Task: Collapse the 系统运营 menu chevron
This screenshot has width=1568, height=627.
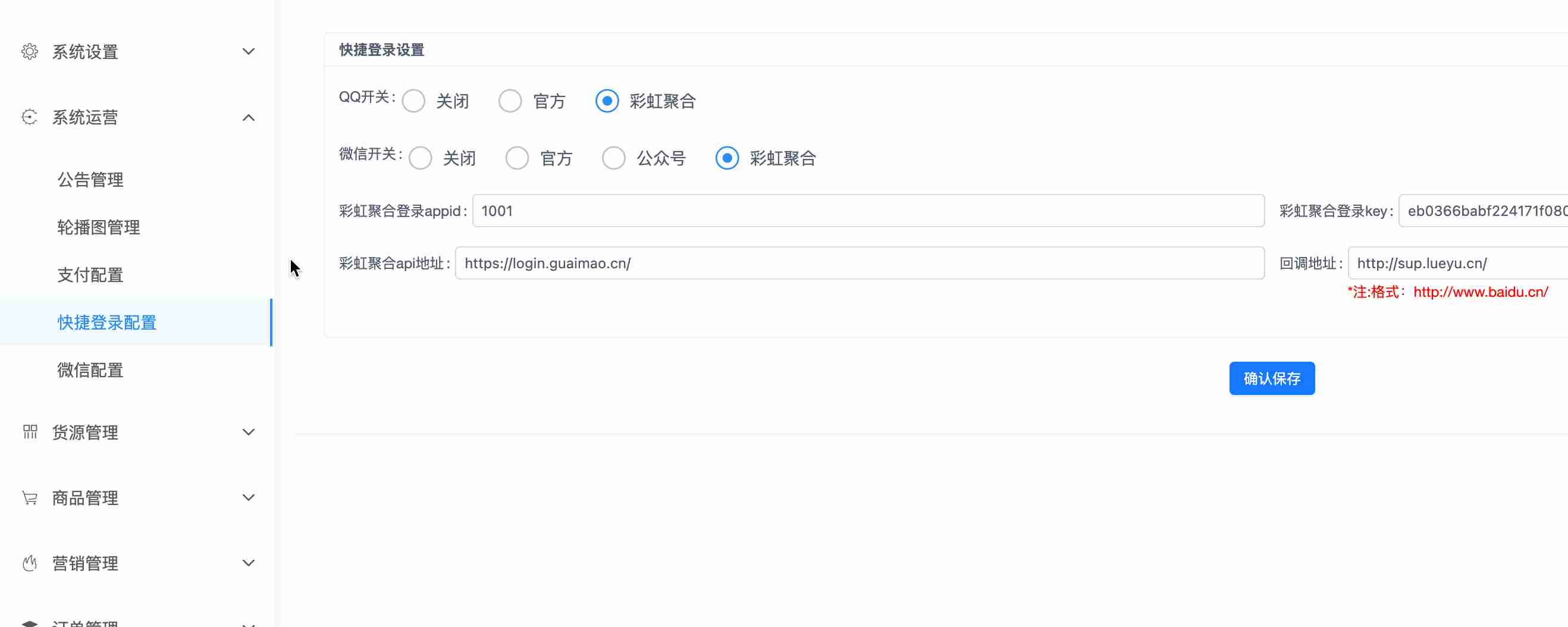Action: pyautogui.click(x=249, y=117)
